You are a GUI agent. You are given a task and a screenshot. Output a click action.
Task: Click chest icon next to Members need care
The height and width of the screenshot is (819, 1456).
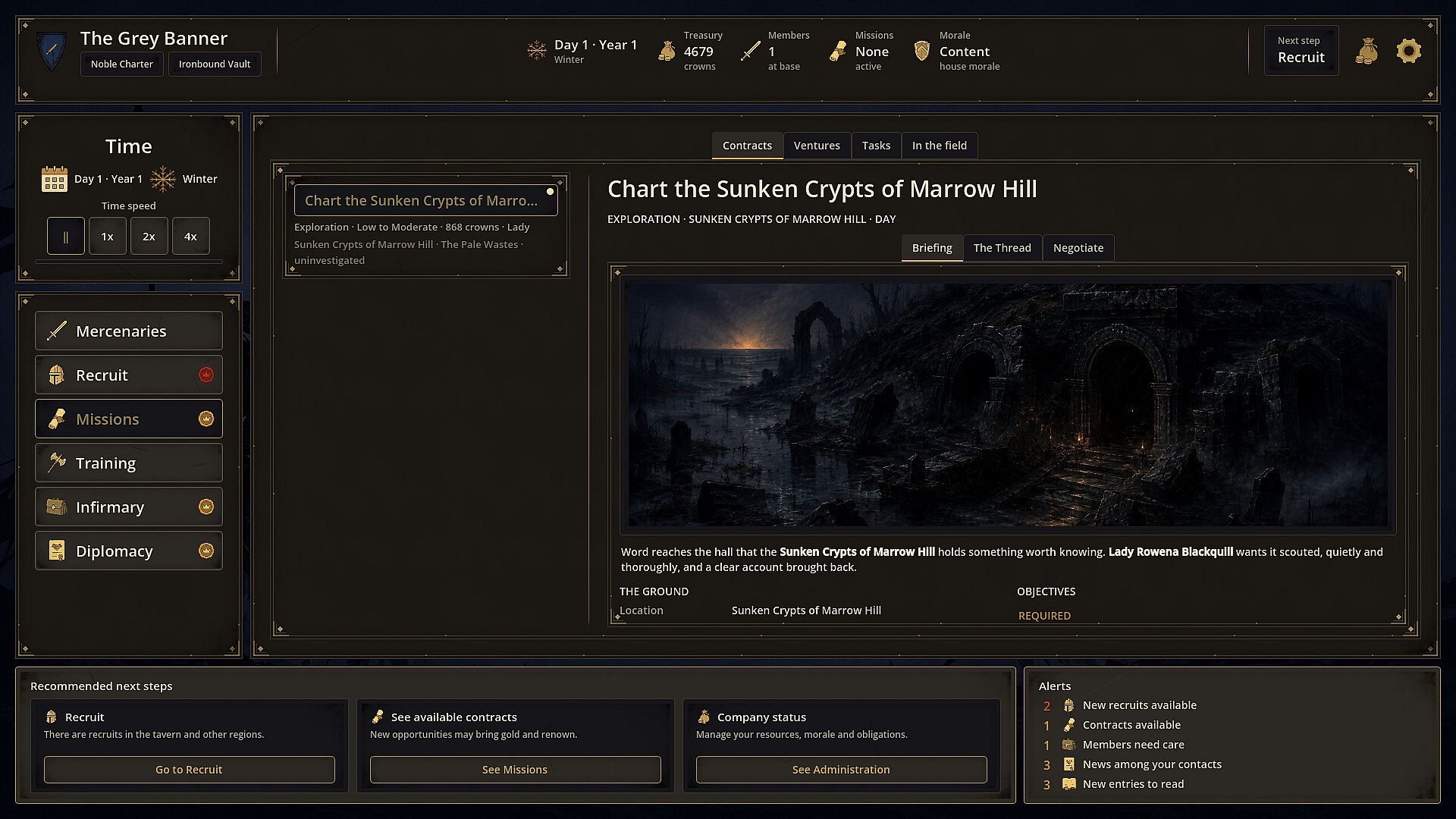click(x=1069, y=745)
